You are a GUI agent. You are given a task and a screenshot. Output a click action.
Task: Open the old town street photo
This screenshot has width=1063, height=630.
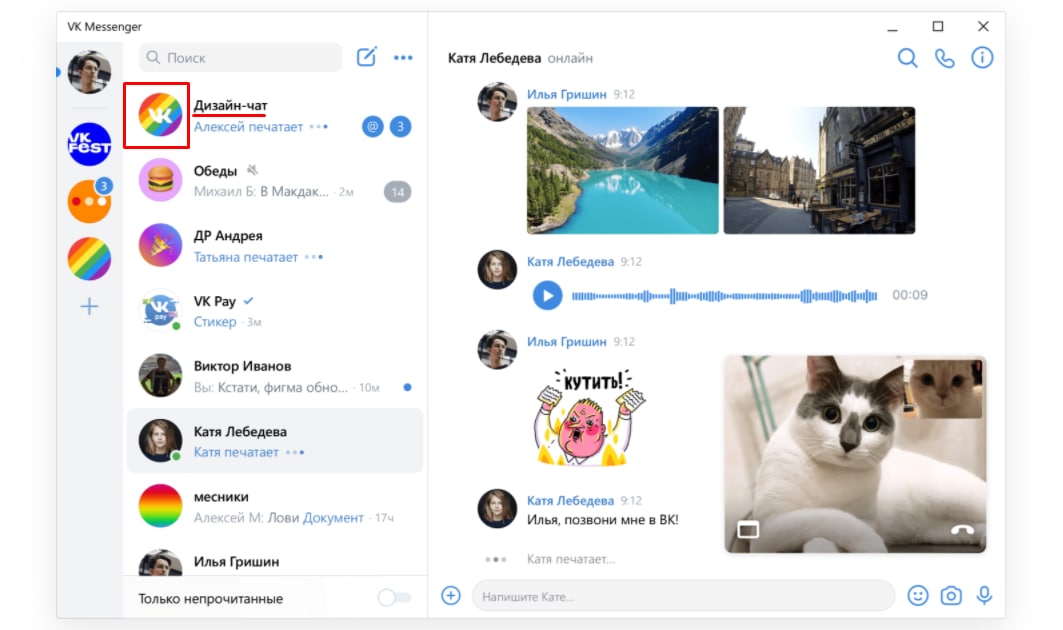[x=819, y=170]
